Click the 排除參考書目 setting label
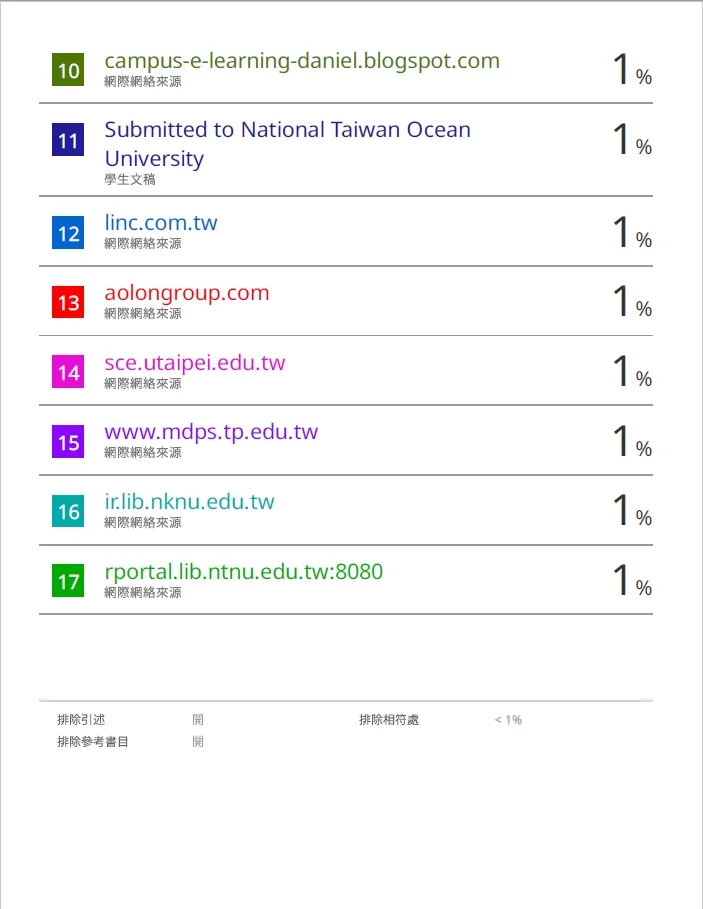The image size is (703, 909). click(93, 742)
